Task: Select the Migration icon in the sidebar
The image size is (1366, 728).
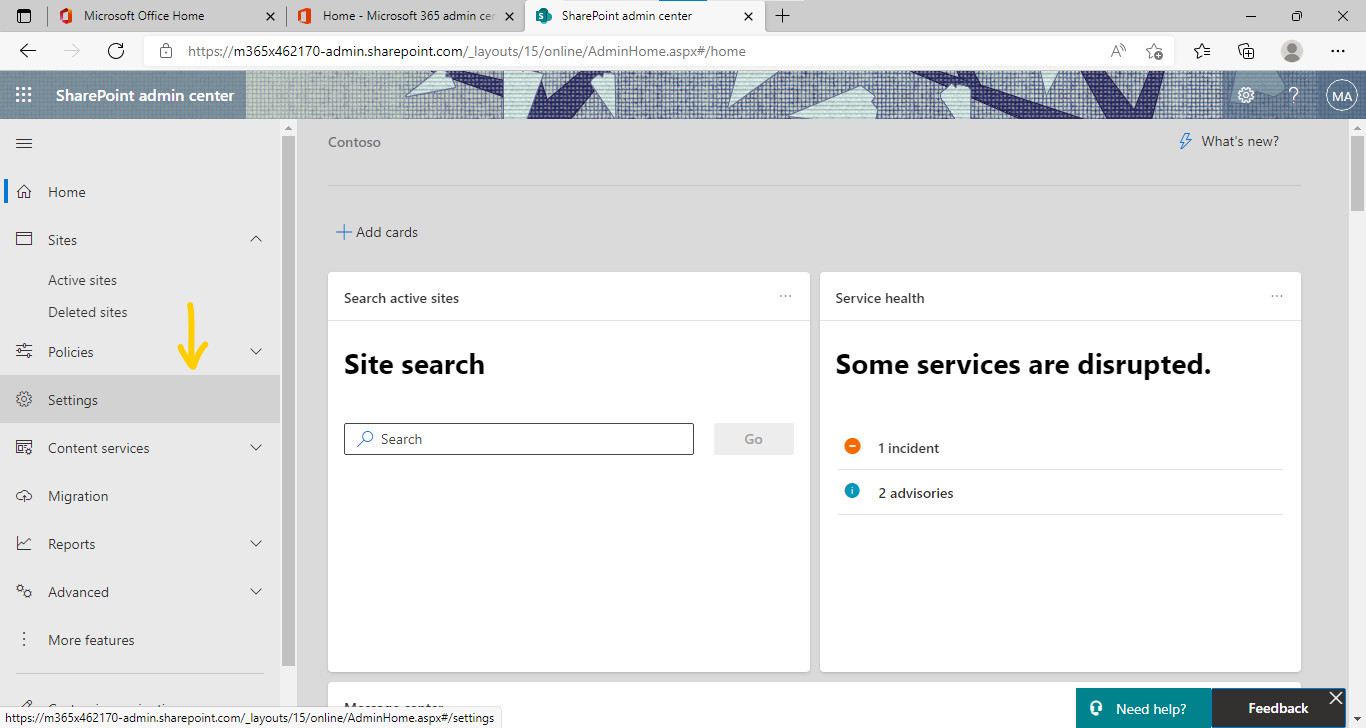Action: pyautogui.click(x=24, y=495)
